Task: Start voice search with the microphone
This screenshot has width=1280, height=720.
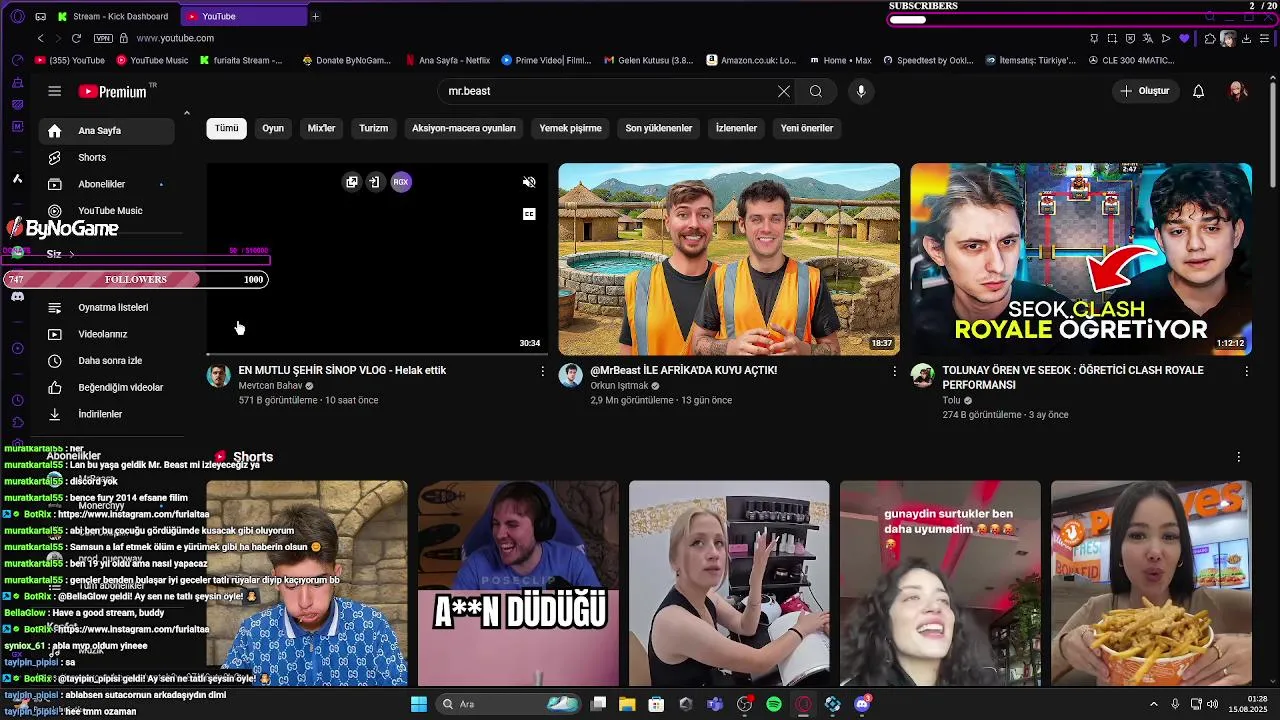Action: point(861,91)
